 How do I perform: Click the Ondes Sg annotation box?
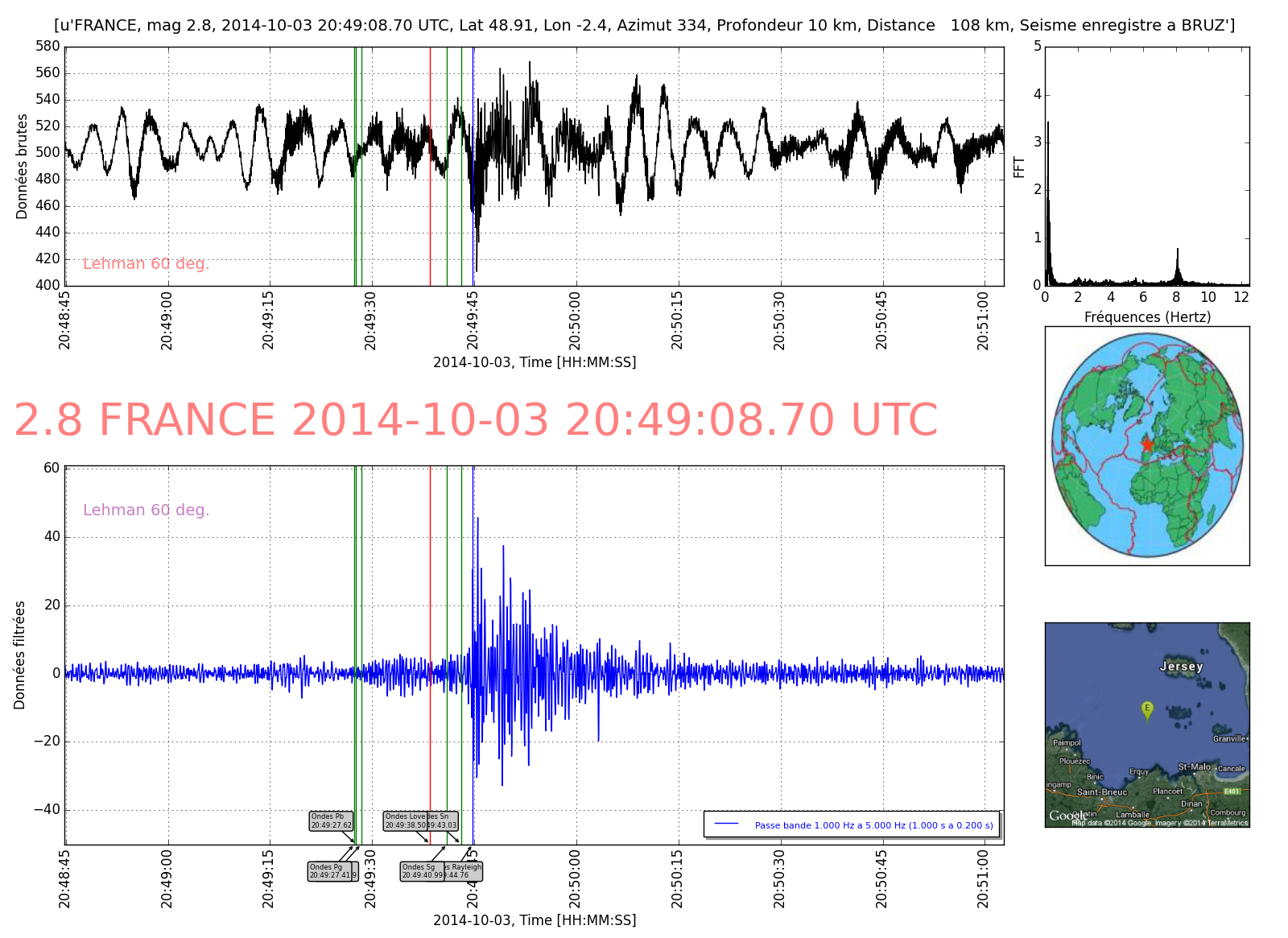pyautogui.click(x=422, y=871)
